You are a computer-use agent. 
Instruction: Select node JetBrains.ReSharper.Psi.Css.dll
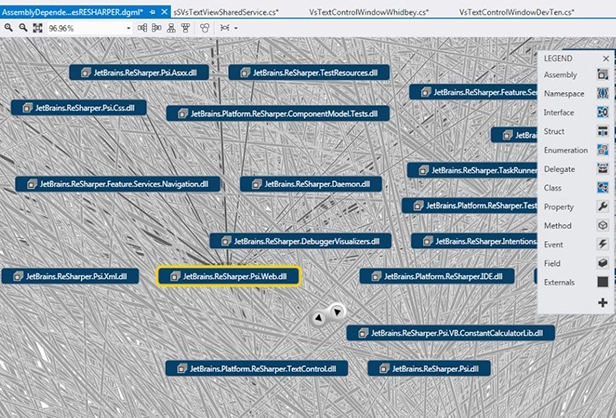pos(79,108)
